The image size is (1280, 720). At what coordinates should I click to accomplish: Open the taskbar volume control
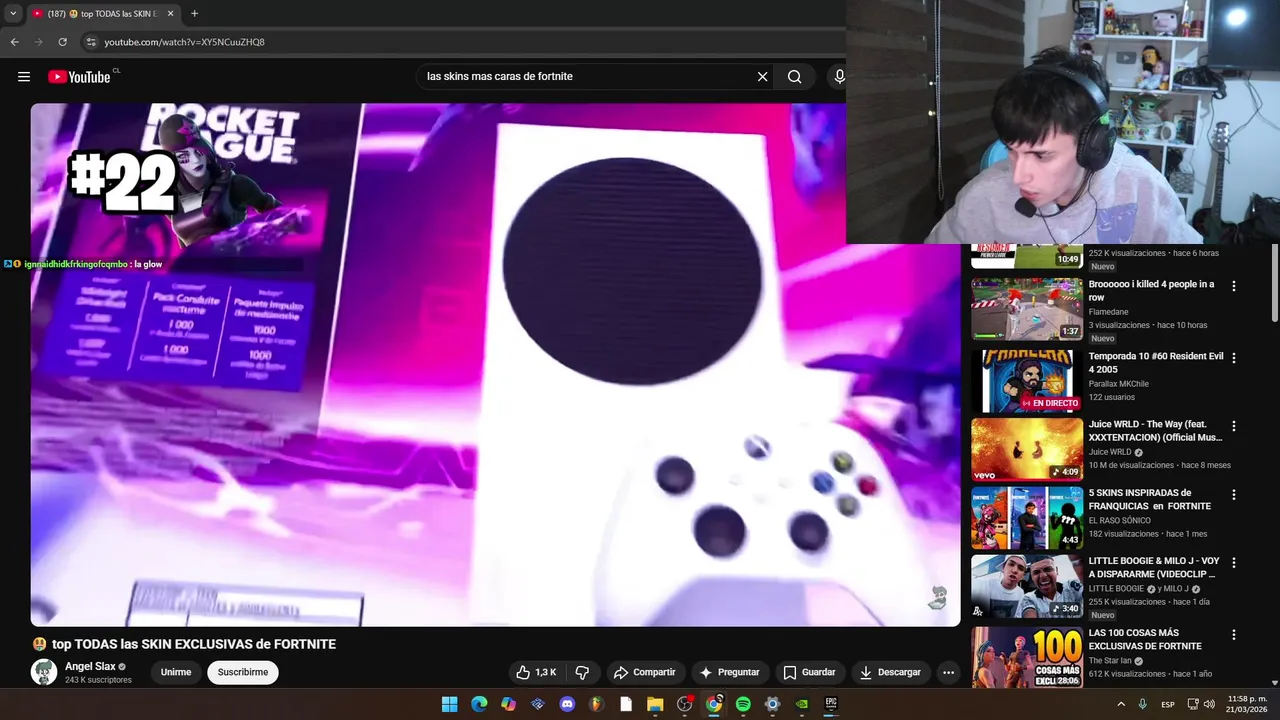pyautogui.click(x=1210, y=704)
